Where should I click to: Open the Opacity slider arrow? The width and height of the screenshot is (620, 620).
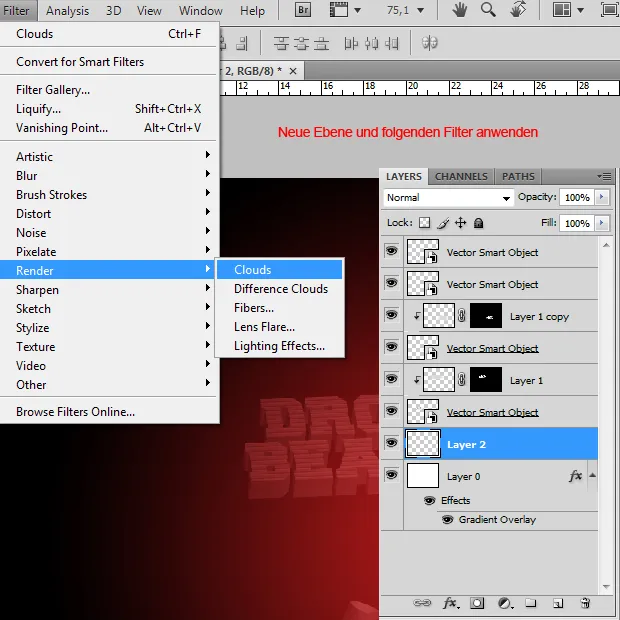(x=602, y=198)
